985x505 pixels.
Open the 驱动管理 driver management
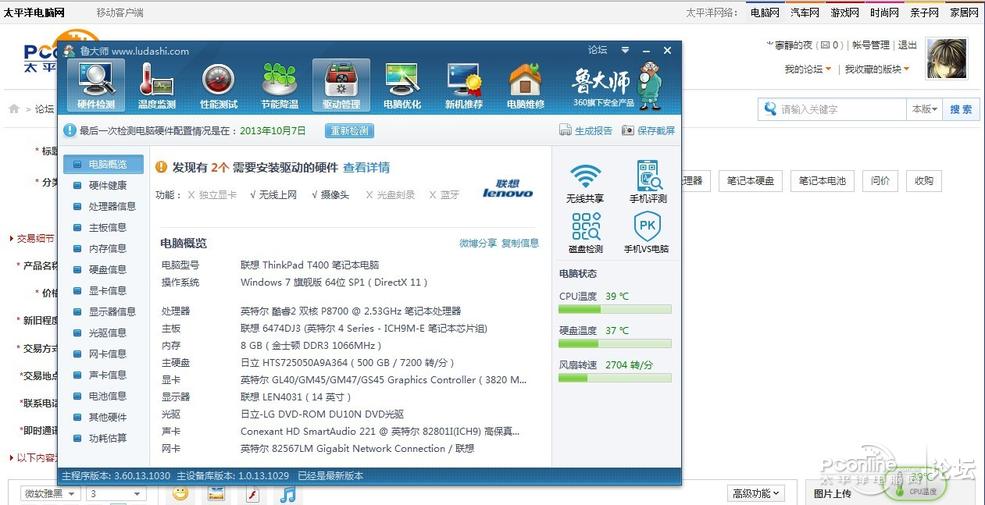[340, 85]
